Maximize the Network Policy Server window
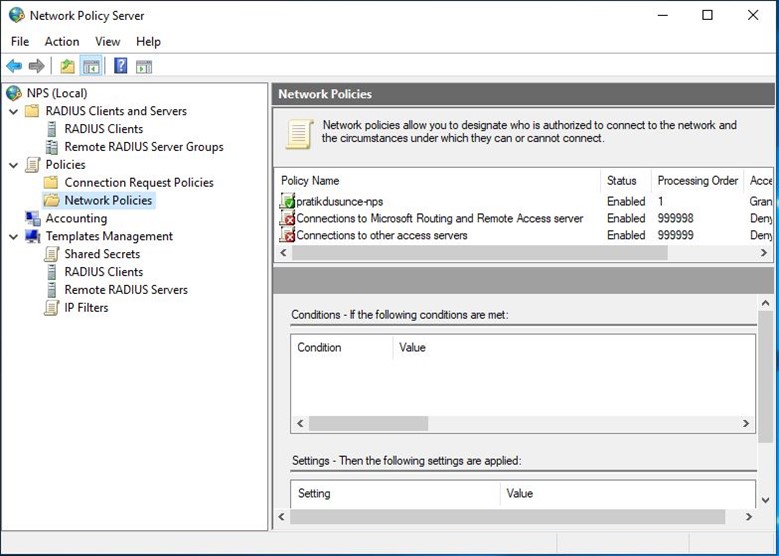This screenshot has height=556, width=779. point(707,15)
